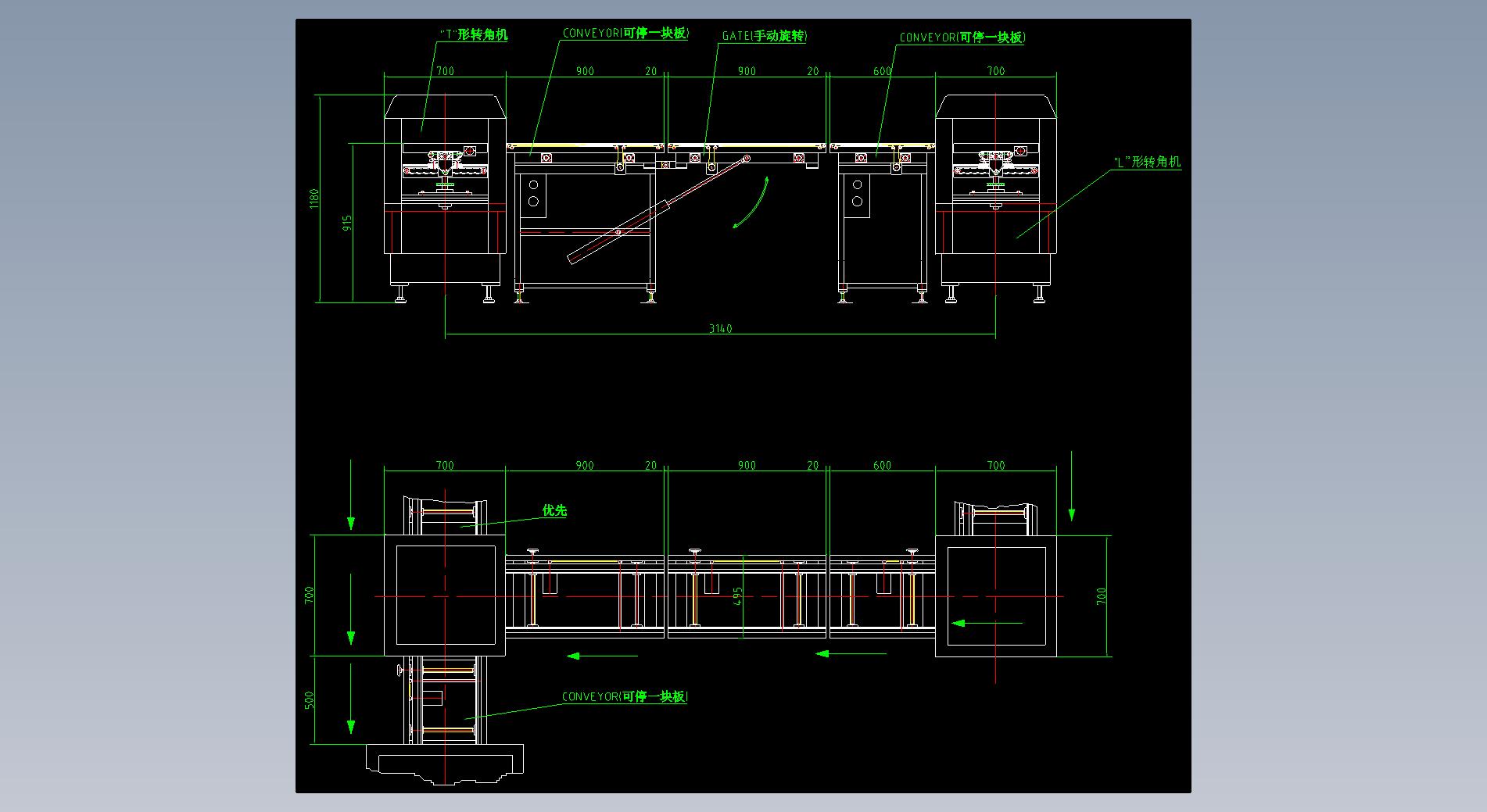Screen dimensions: 1487x812
Task: Click the left conveyor's two-button control box
Action: [534, 193]
